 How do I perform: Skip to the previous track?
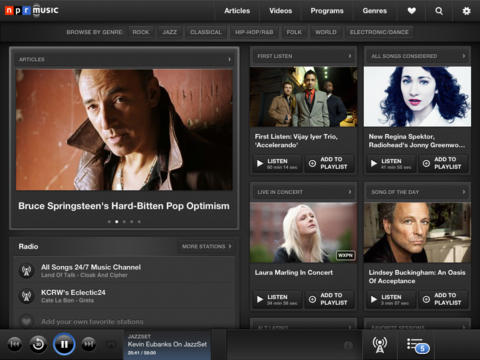pos(15,344)
